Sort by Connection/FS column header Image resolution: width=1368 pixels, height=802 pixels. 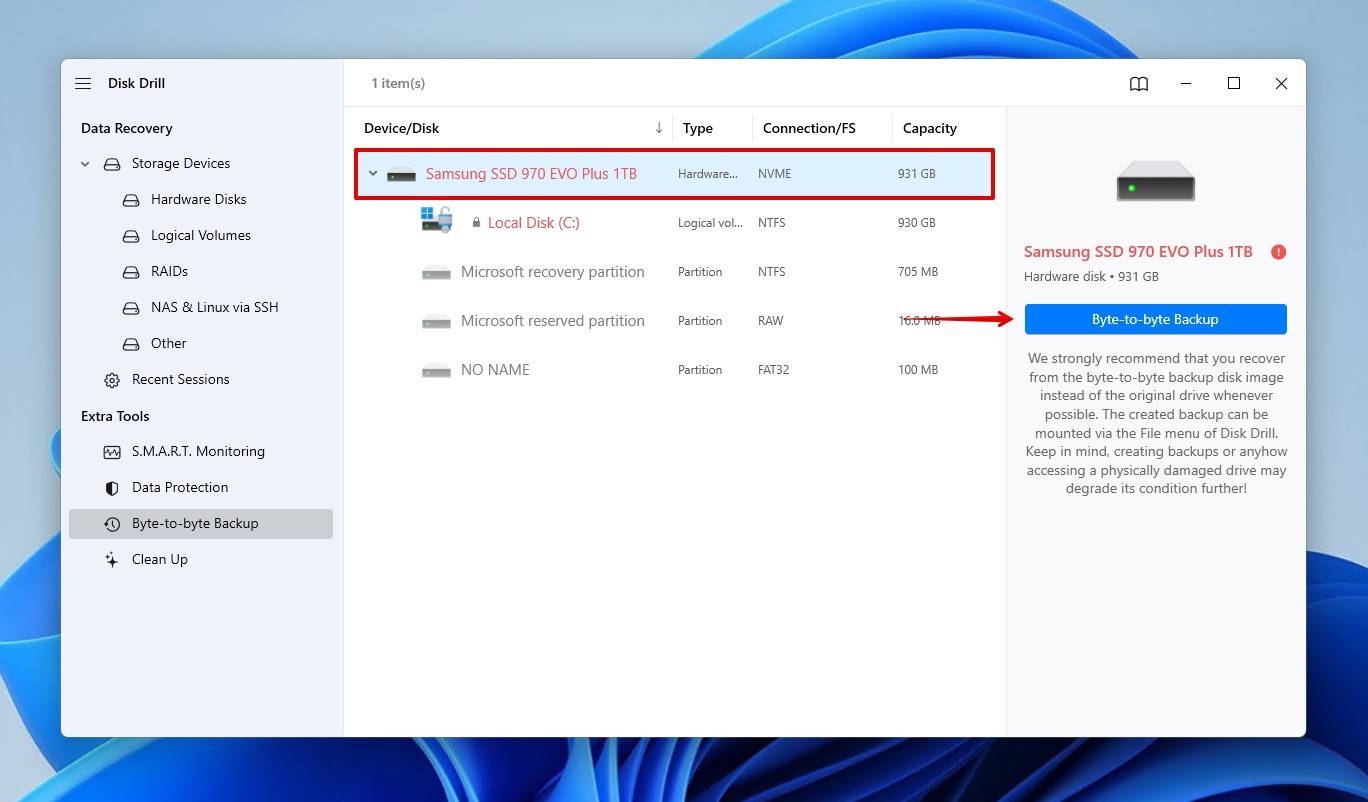[809, 128]
